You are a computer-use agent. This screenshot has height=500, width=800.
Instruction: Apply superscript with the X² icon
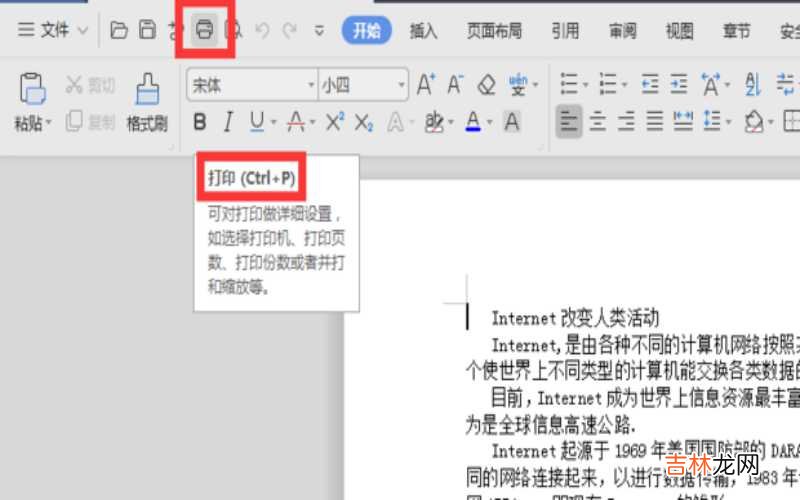coord(335,122)
